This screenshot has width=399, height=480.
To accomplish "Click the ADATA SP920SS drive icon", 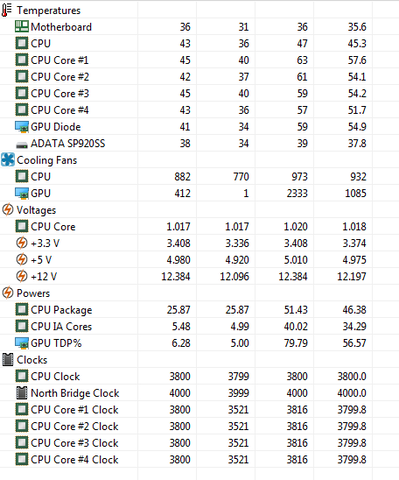I will coord(22,145).
